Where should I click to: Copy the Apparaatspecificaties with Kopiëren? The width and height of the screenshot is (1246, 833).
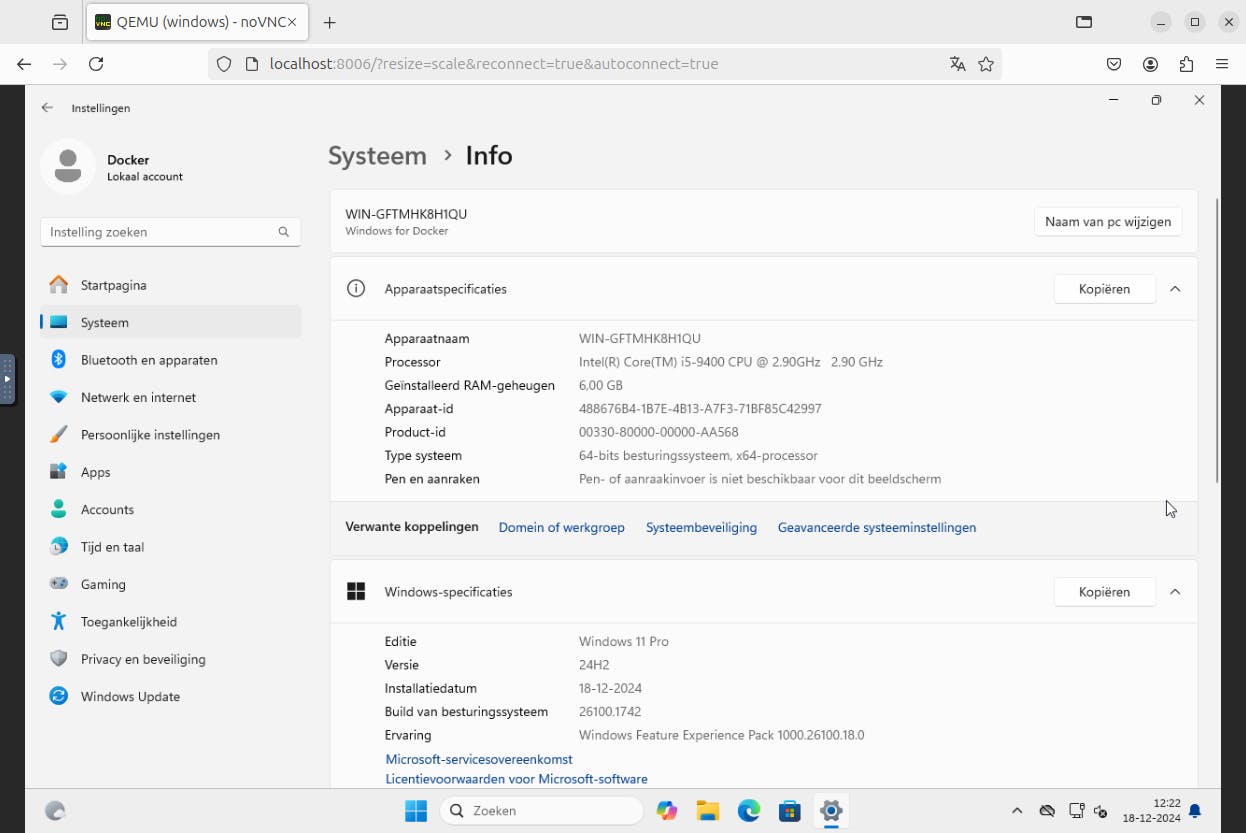[1104, 289]
